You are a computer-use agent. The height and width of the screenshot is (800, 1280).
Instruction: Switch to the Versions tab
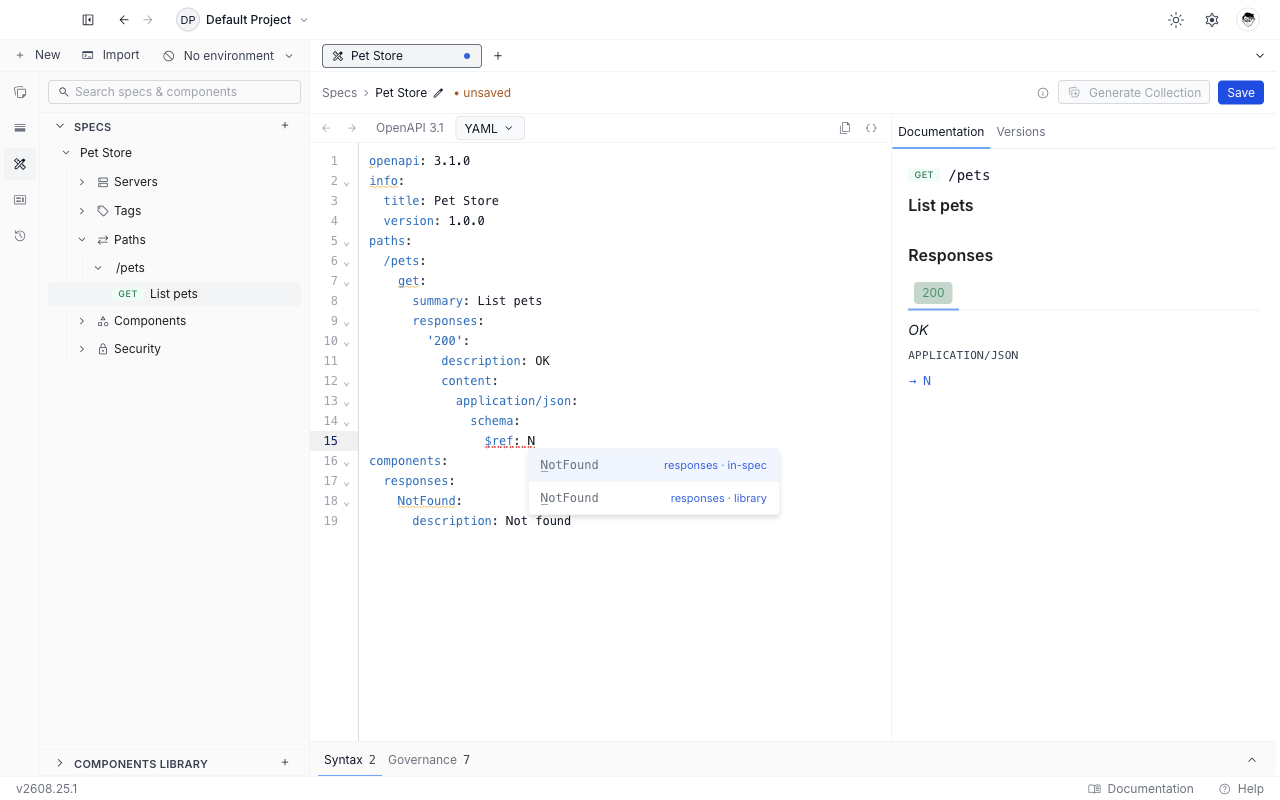pos(1021,132)
